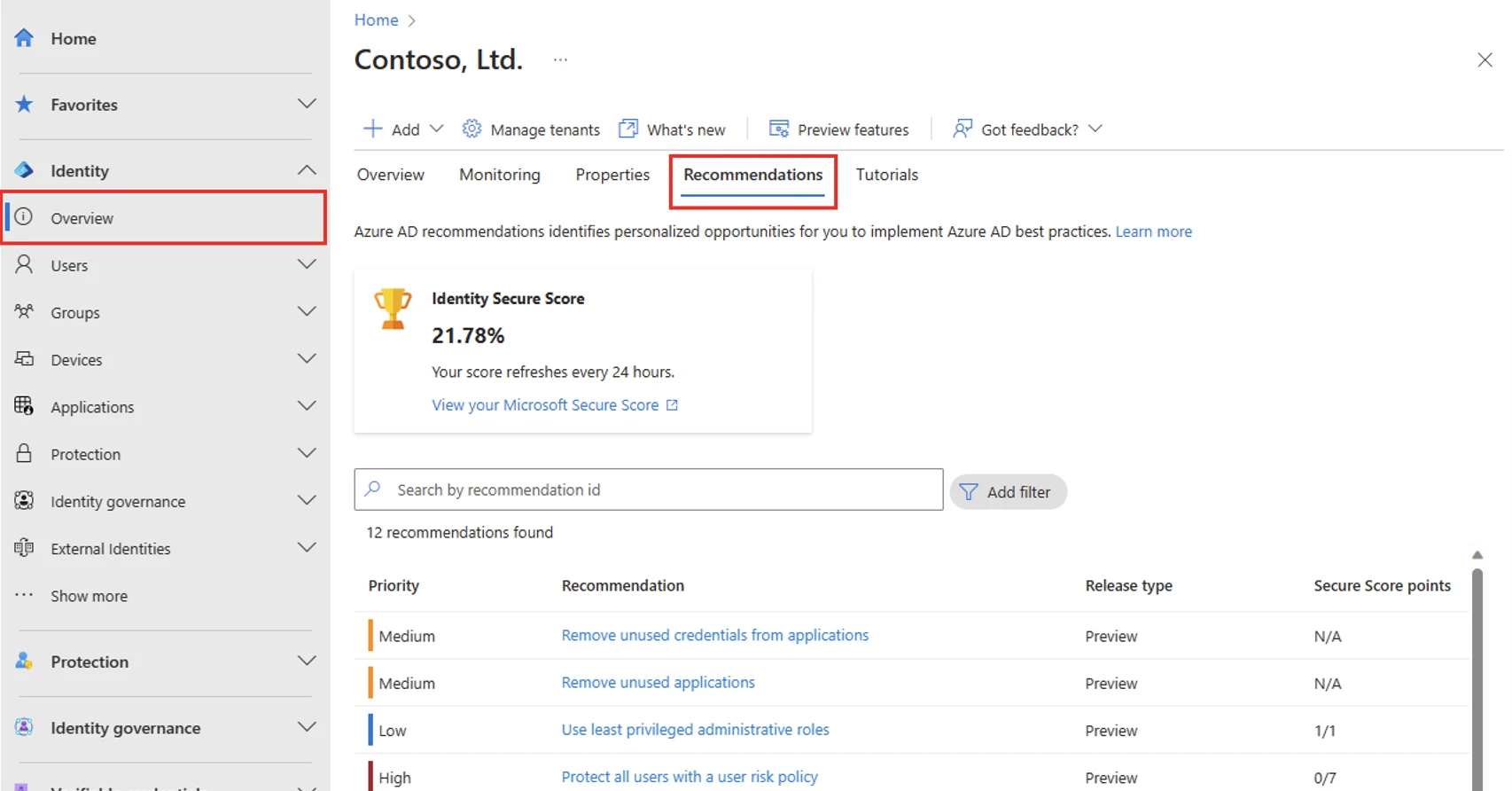The height and width of the screenshot is (791, 1512).
Task: Click the Groups people icon
Action: click(x=24, y=311)
